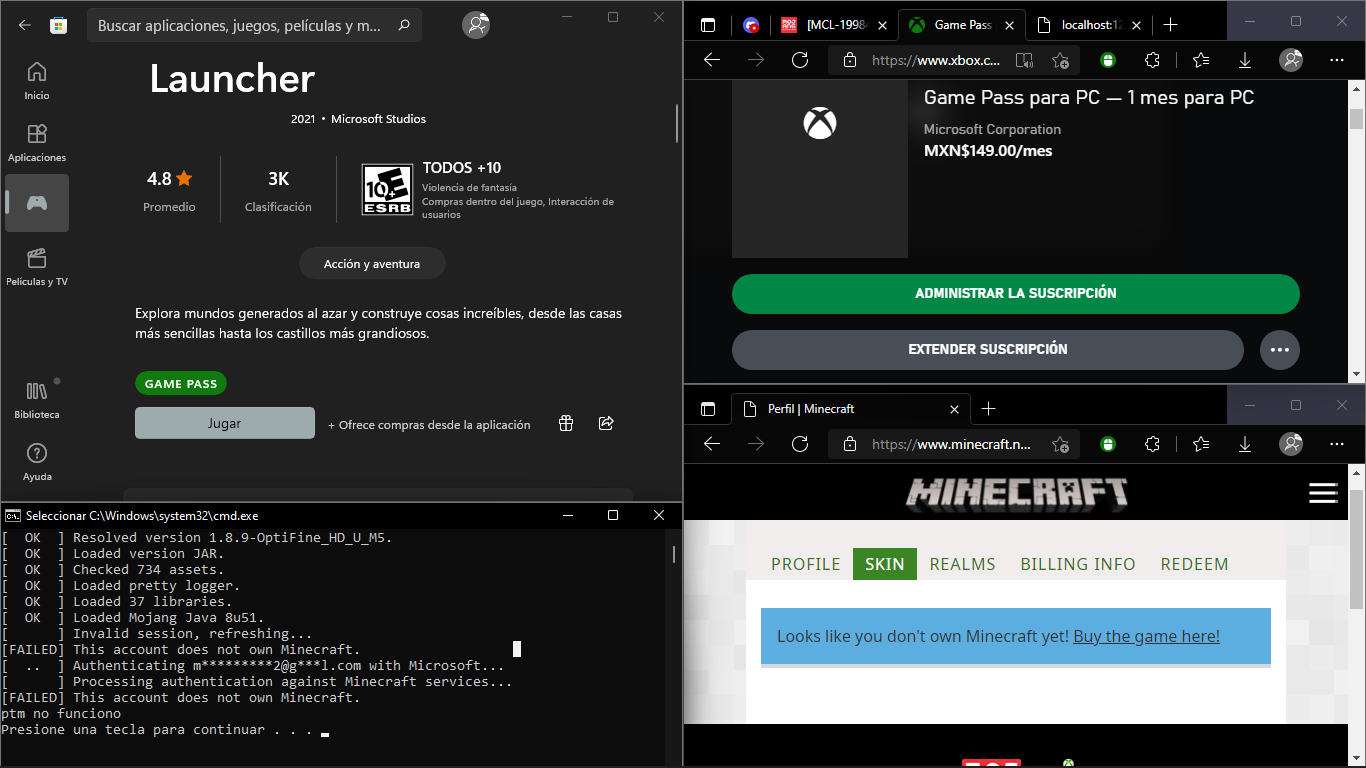
Task: Select the Perfil | Minecraft browser tab
Action: [851, 409]
